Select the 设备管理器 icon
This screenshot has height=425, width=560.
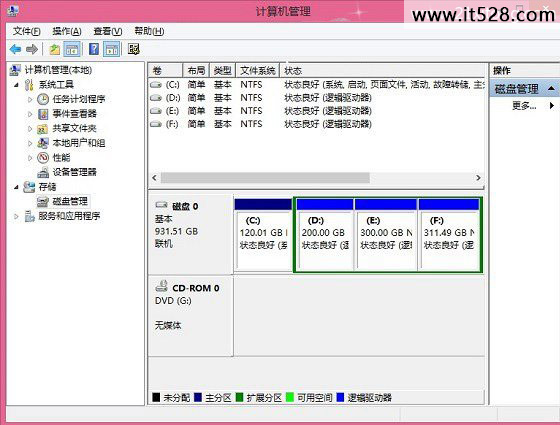(x=43, y=172)
